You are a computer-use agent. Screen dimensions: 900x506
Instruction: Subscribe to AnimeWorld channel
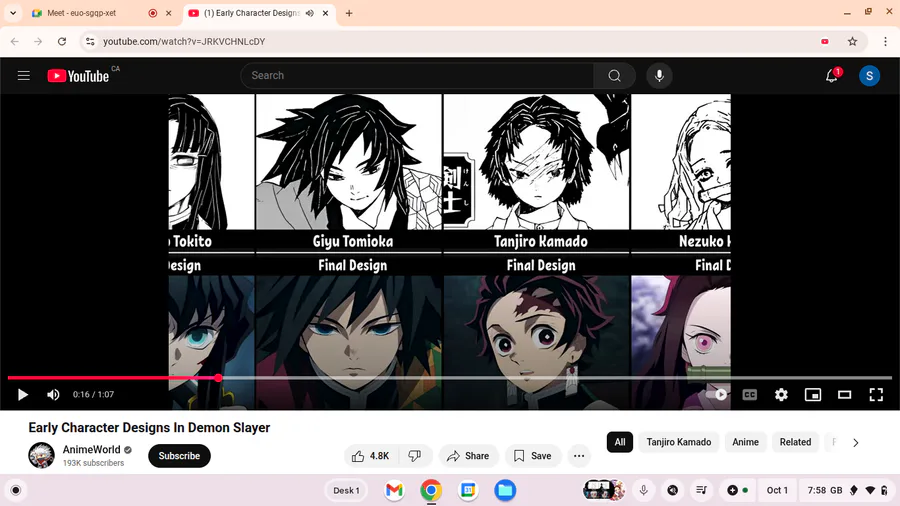[x=179, y=456]
